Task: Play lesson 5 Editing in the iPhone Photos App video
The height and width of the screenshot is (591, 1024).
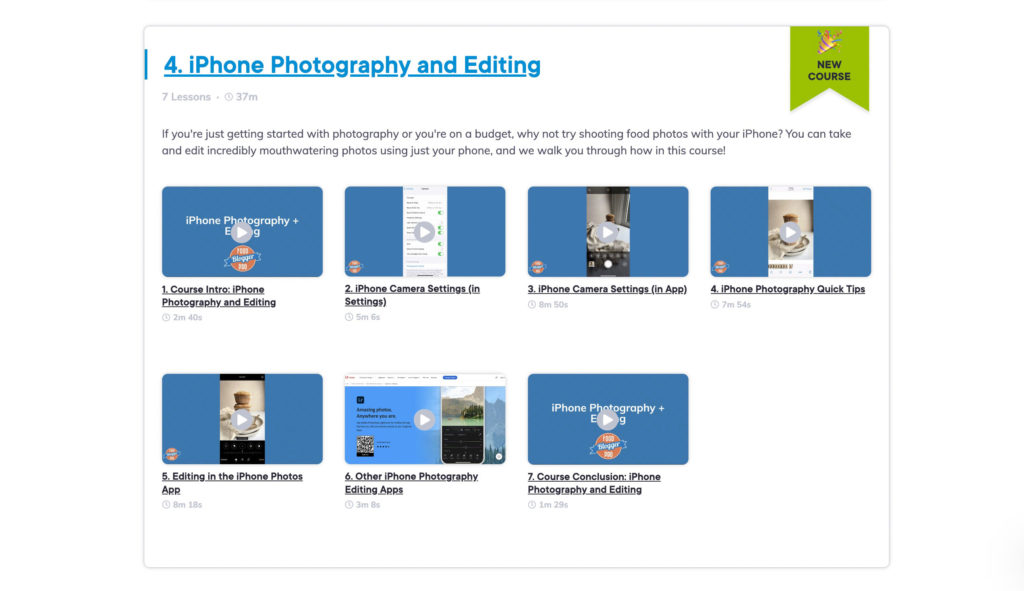Action: click(242, 419)
